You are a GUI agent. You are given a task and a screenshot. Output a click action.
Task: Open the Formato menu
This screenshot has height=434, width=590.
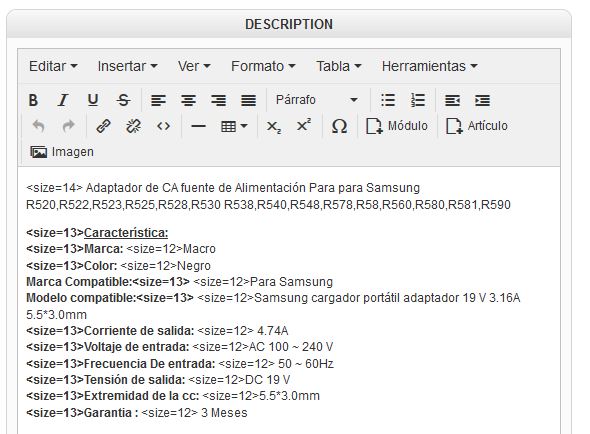click(x=263, y=66)
